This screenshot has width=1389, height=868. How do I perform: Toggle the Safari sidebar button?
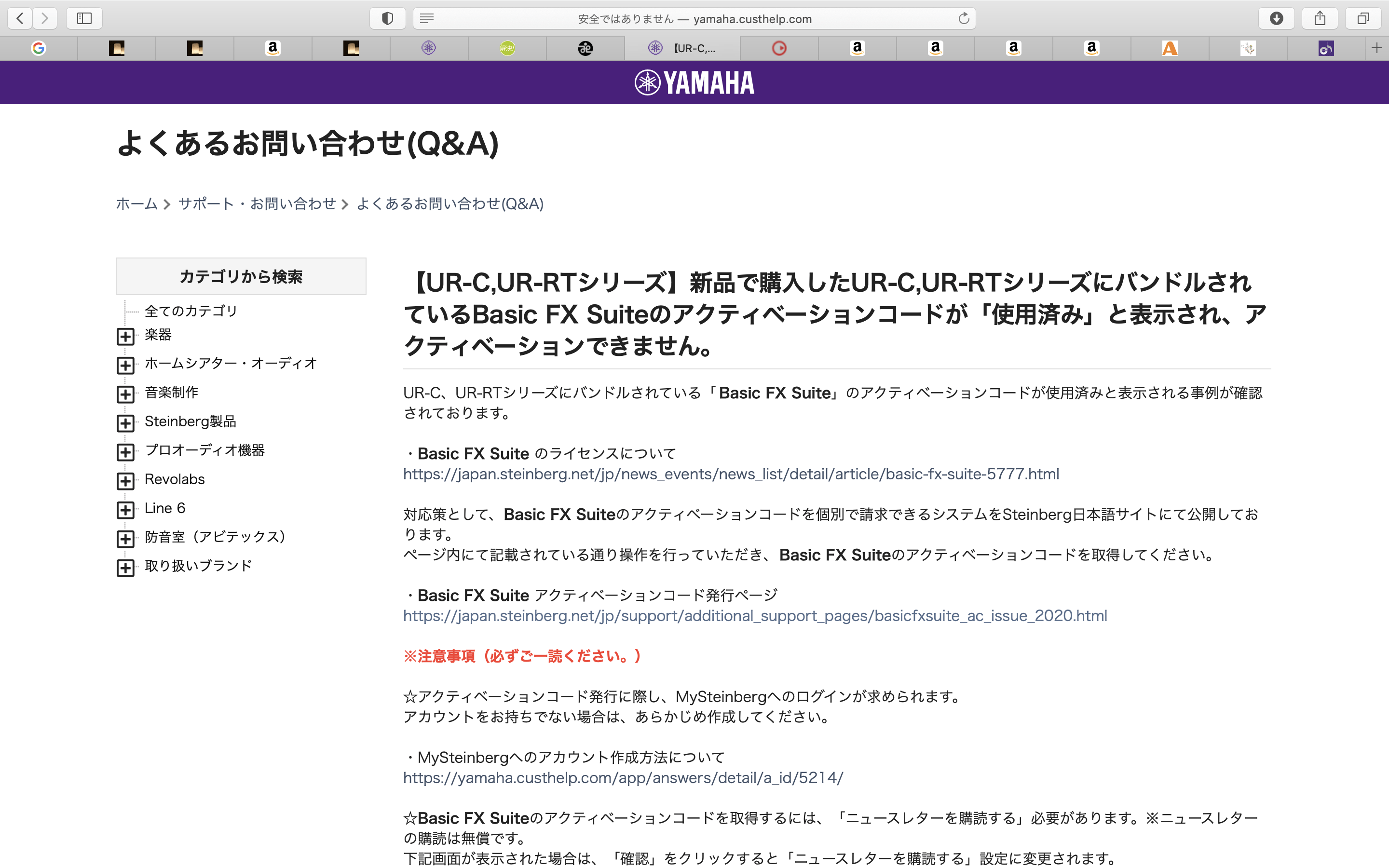pyautogui.click(x=84, y=18)
